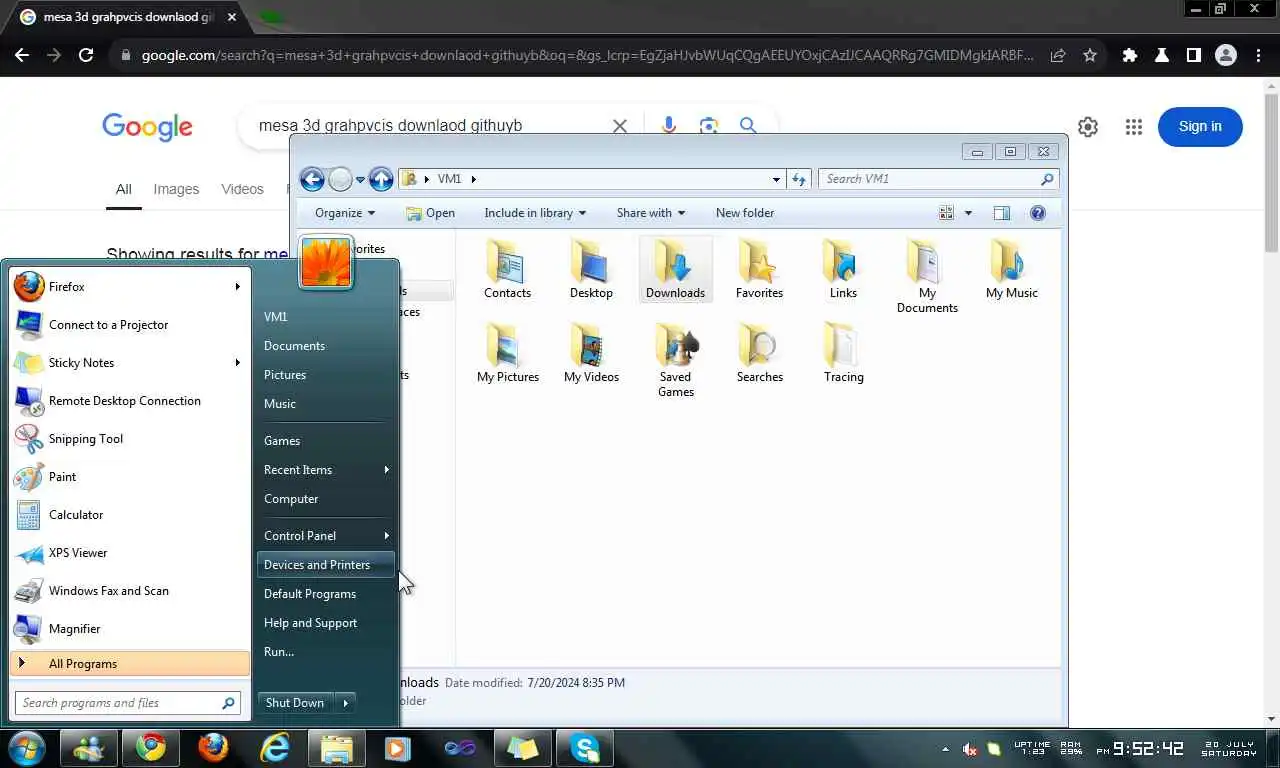Open the Magnifier tool
The image size is (1280, 768).
point(128,629)
